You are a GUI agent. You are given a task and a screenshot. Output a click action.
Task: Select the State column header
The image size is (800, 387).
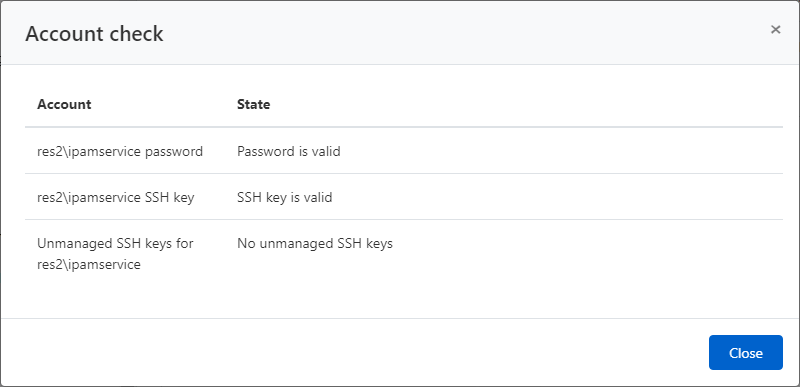point(254,104)
